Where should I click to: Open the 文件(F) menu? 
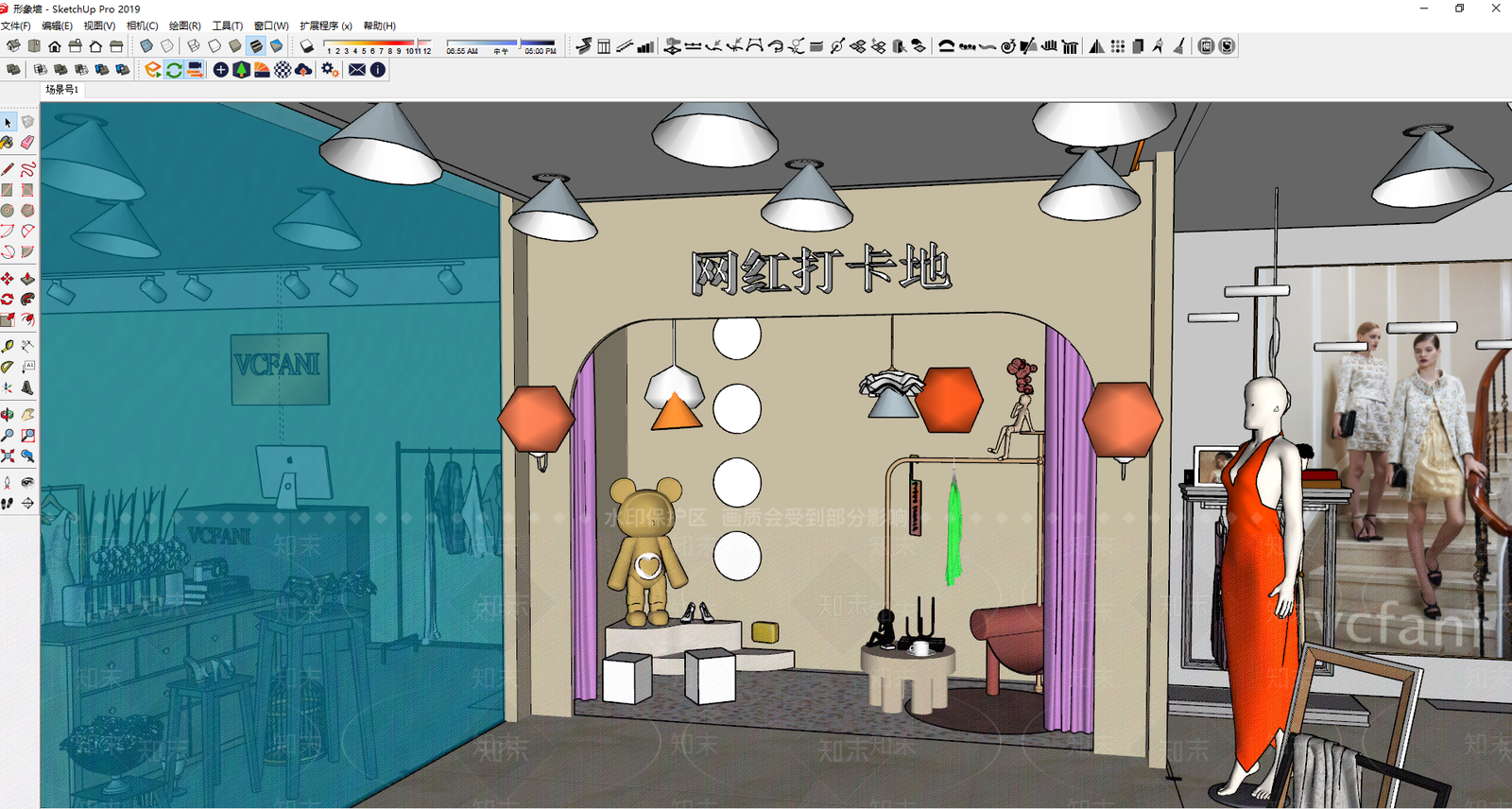tap(16, 26)
